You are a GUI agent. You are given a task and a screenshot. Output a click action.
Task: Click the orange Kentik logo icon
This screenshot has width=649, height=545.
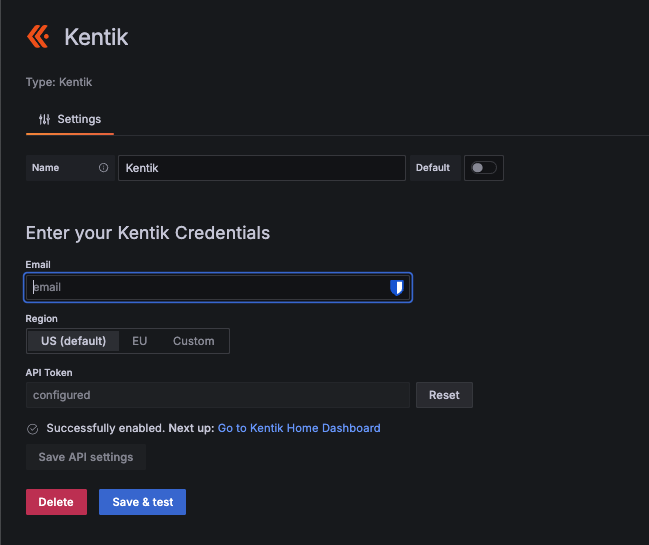pos(38,37)
